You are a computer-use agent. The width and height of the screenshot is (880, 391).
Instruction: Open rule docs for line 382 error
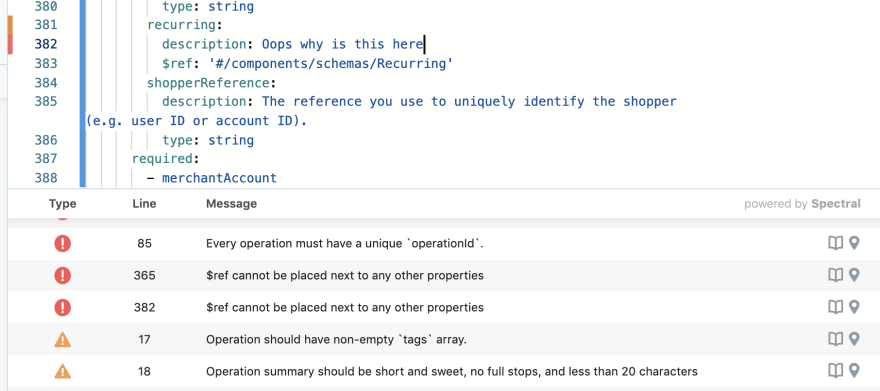click(x=836, y=307)
